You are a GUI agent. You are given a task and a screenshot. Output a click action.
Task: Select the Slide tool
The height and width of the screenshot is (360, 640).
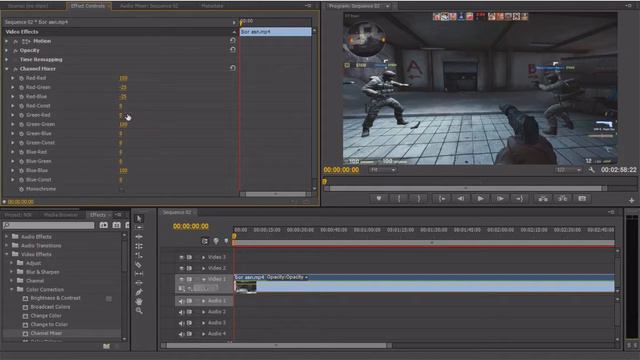tap(139, 283)
